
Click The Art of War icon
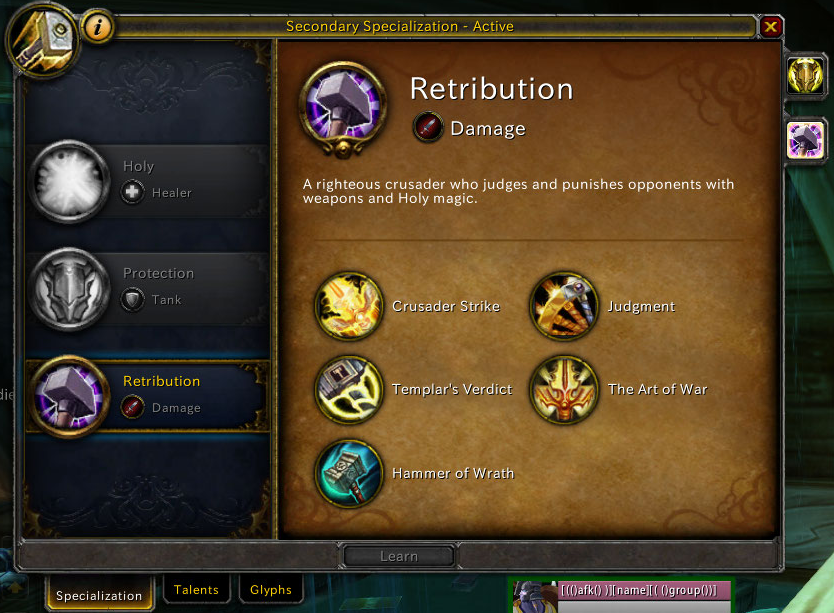click(x=564, y=390)
